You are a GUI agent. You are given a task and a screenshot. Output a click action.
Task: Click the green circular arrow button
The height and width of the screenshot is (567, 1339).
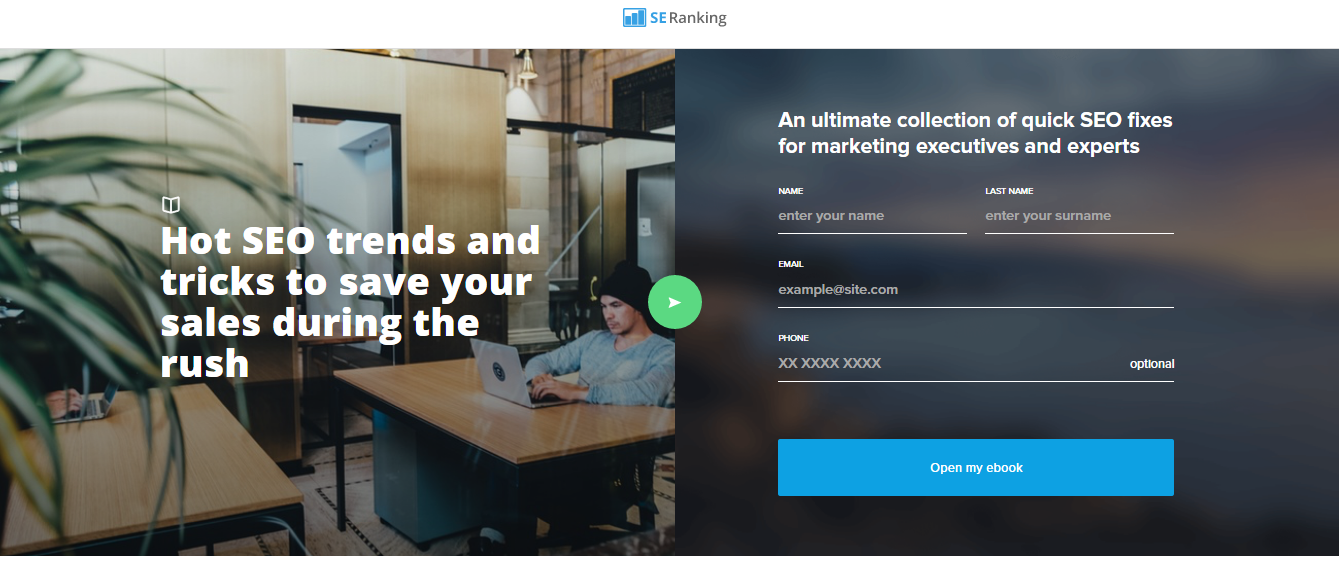coord(675,302)
